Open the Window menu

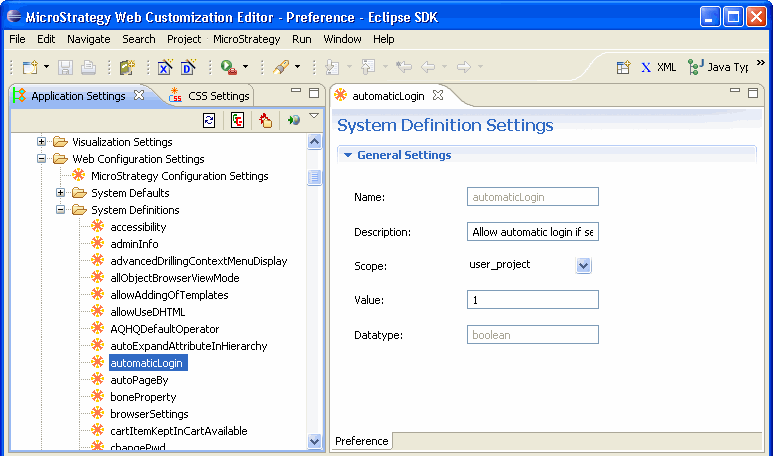tap(342, 39)
